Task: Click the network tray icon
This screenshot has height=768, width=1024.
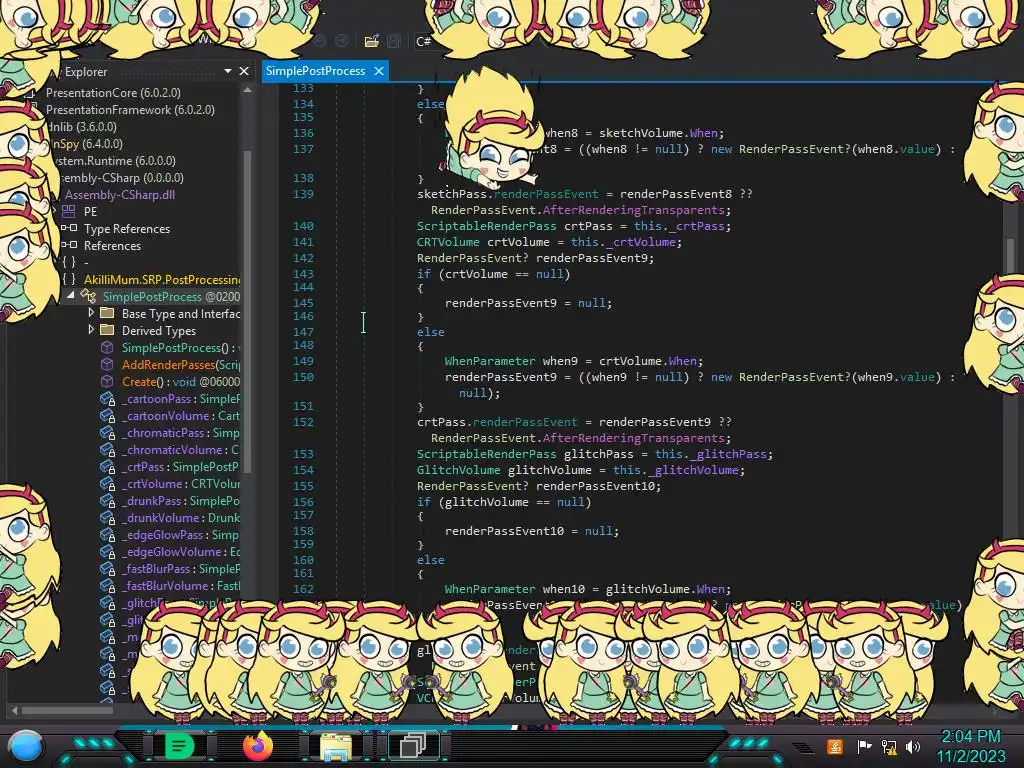Action: (x=889, y=746)
